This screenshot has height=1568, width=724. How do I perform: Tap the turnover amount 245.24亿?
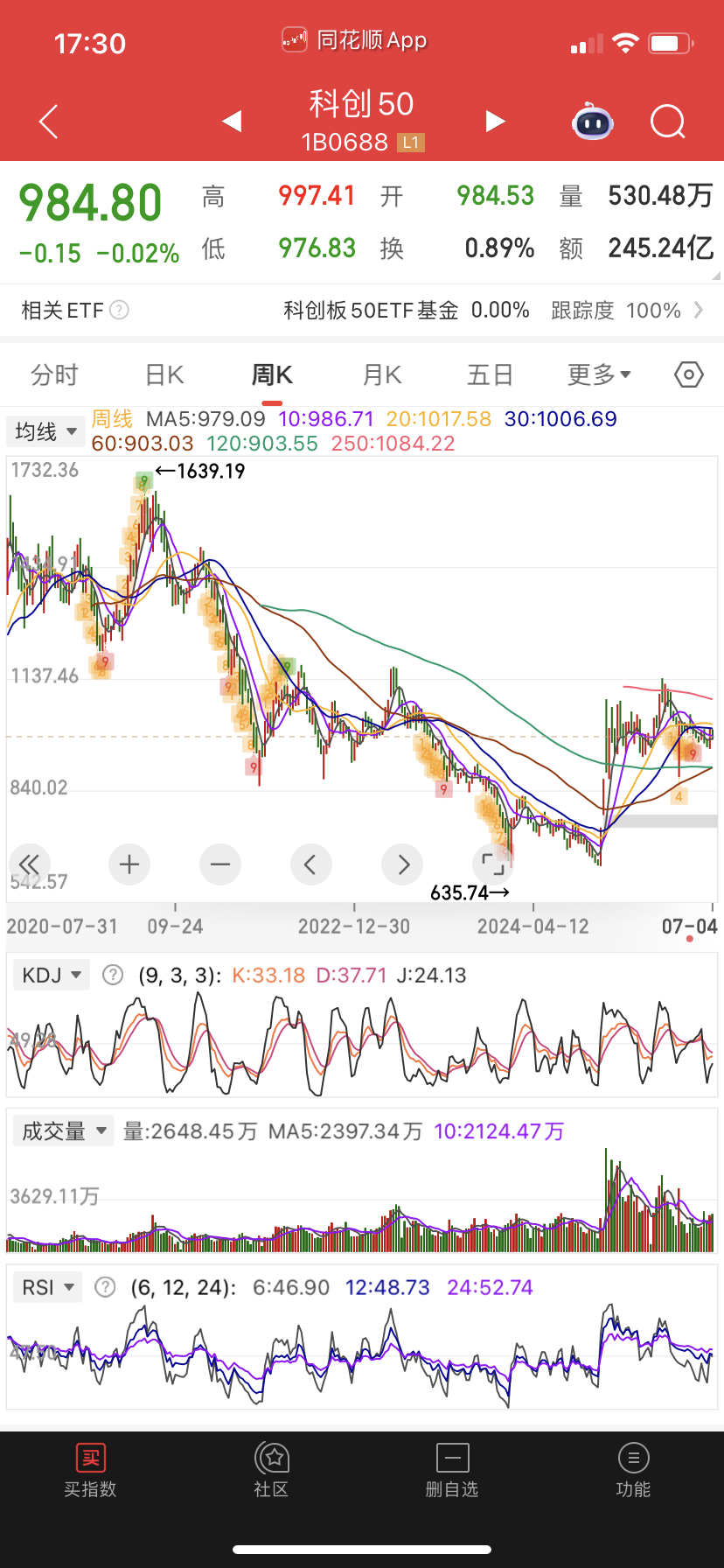pyautogui.click(x=661, y=248)
